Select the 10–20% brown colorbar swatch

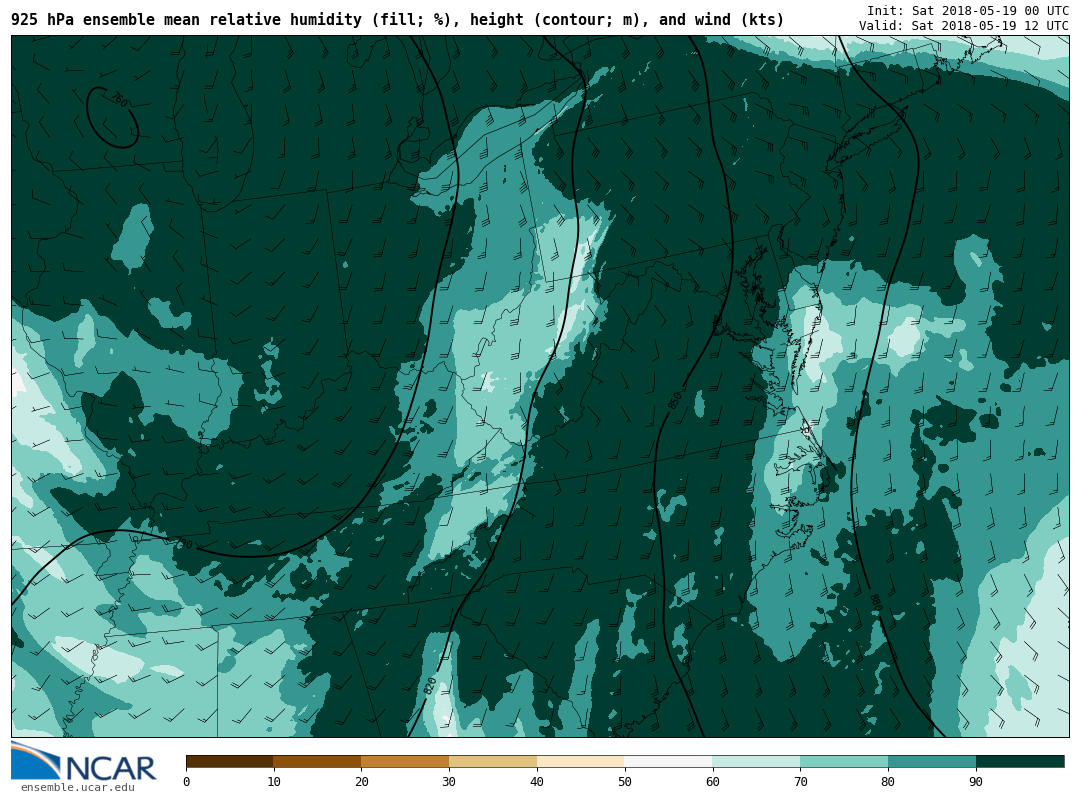tap(317, 762)
